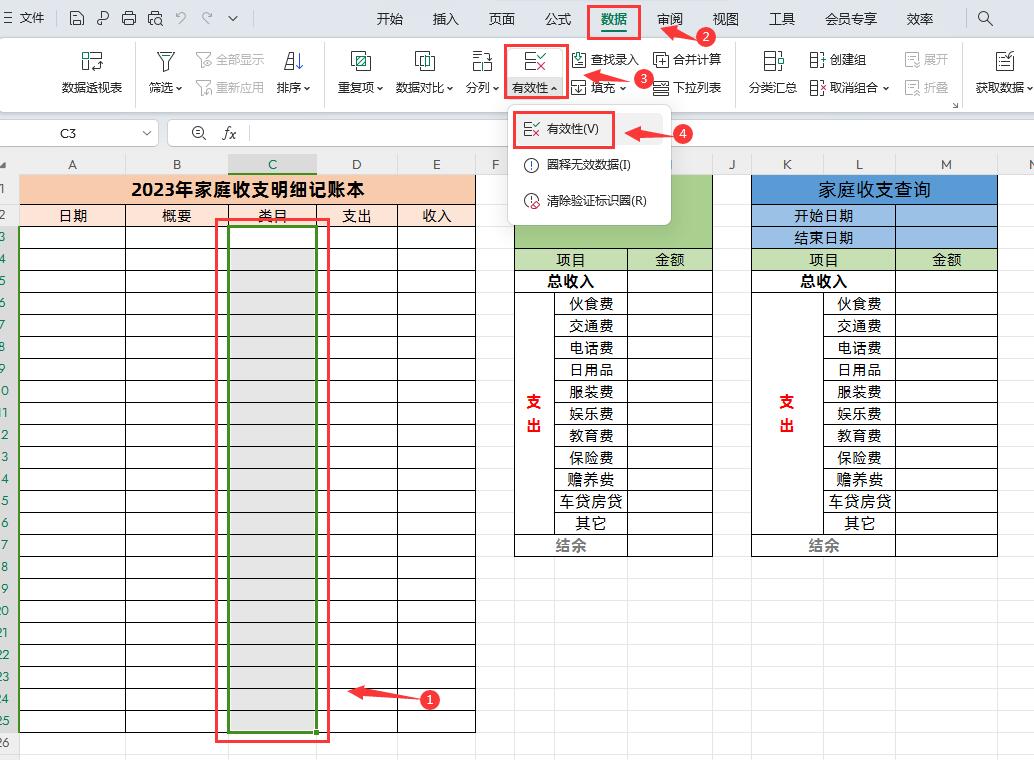Image resolution: width=1034 pixels, height=760 pixels.
Task: Click the 创建组 create group button
Action: (x=837, y=60)
